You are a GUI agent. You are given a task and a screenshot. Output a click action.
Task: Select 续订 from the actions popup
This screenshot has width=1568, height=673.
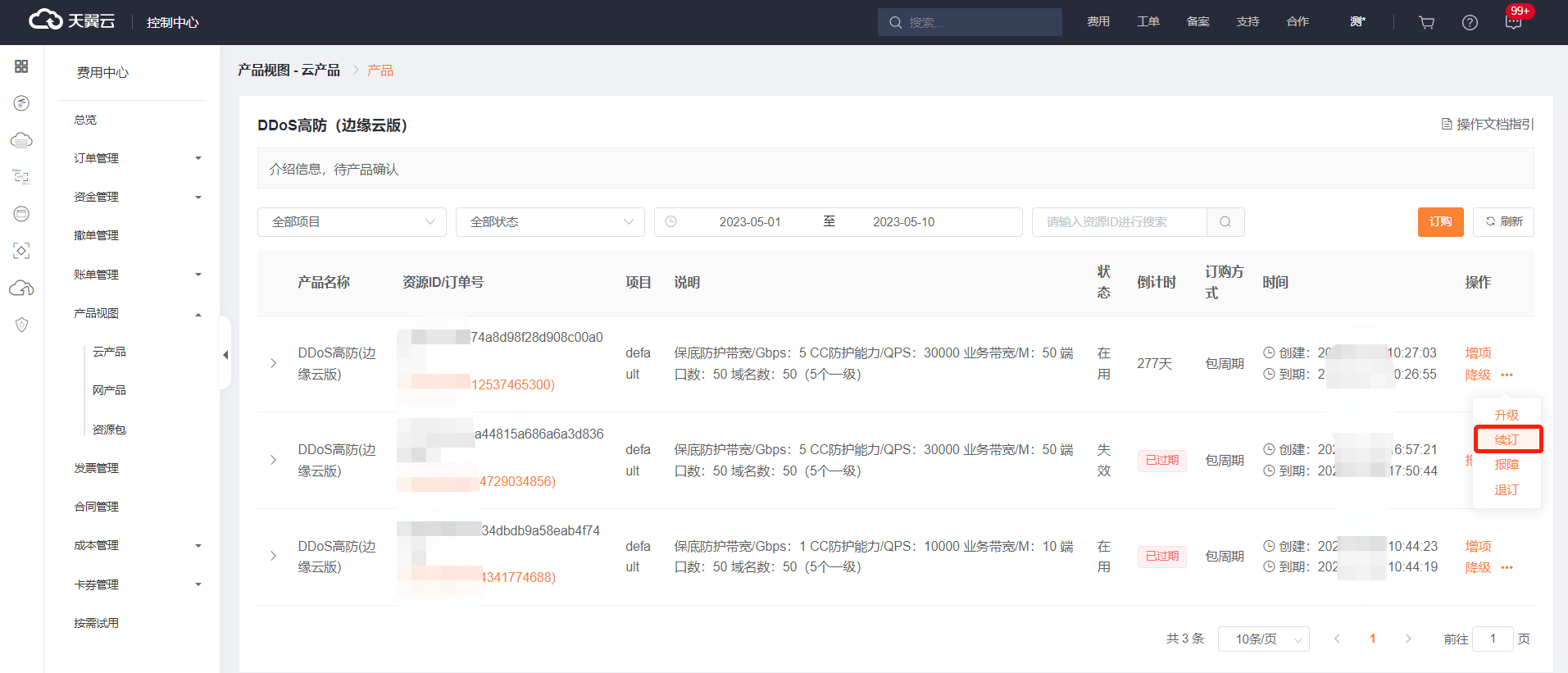pos(1507,439)
